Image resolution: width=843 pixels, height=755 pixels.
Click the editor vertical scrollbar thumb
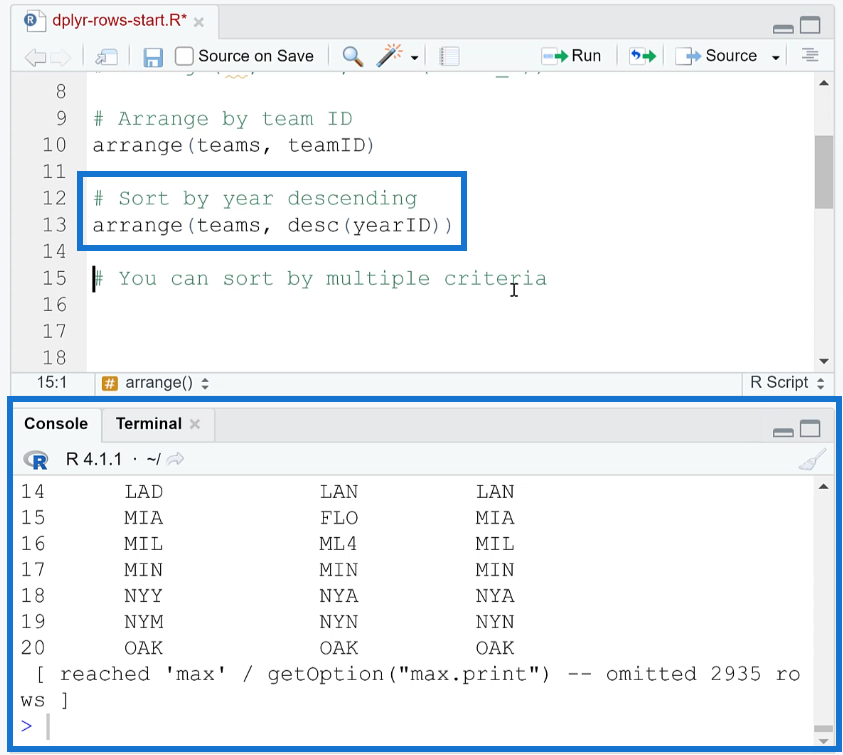coord(823,171)
